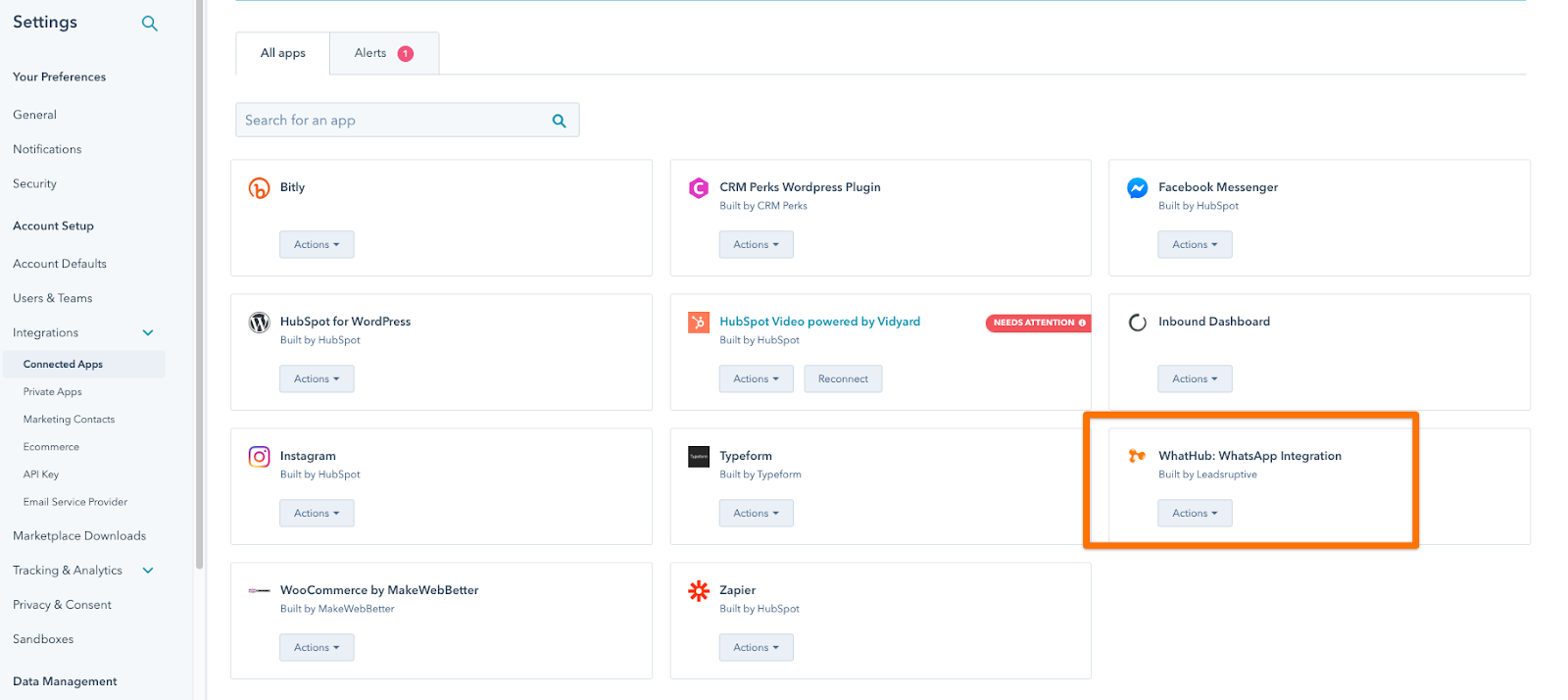Select Private Apps in sidebar
1568x700 pixels.
tap(53, 392)
